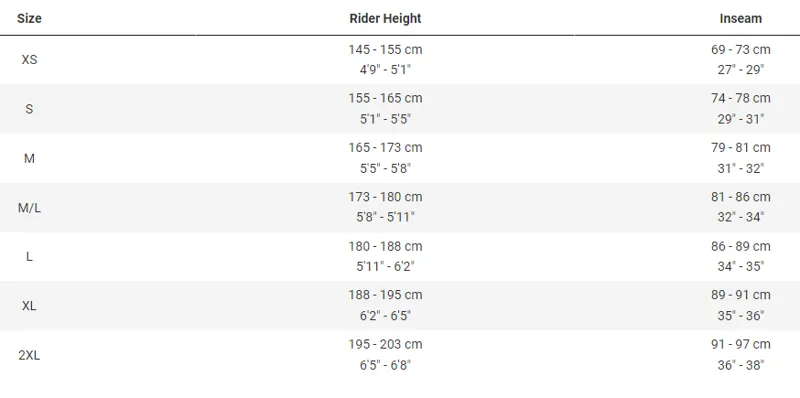Click the 173 - 180 cm height value

point(385,196)
